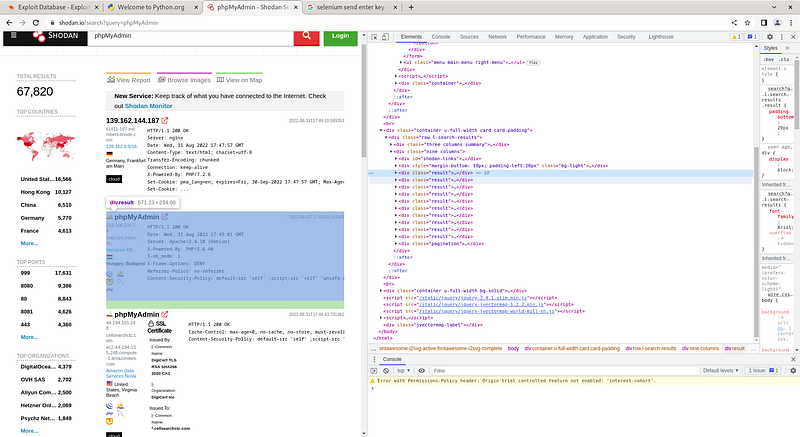The image size is (800, 437).
Task: Go forward in browser history
Action: [22, 22]
